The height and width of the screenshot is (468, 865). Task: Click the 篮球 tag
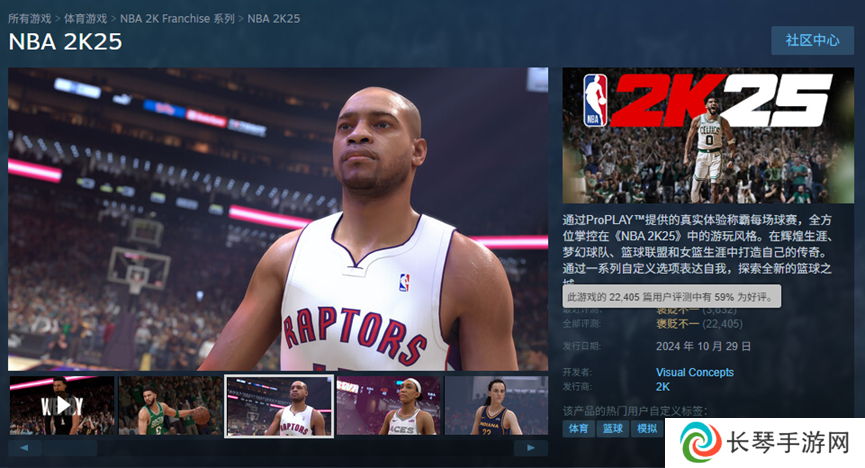click(x=612, y=428)
